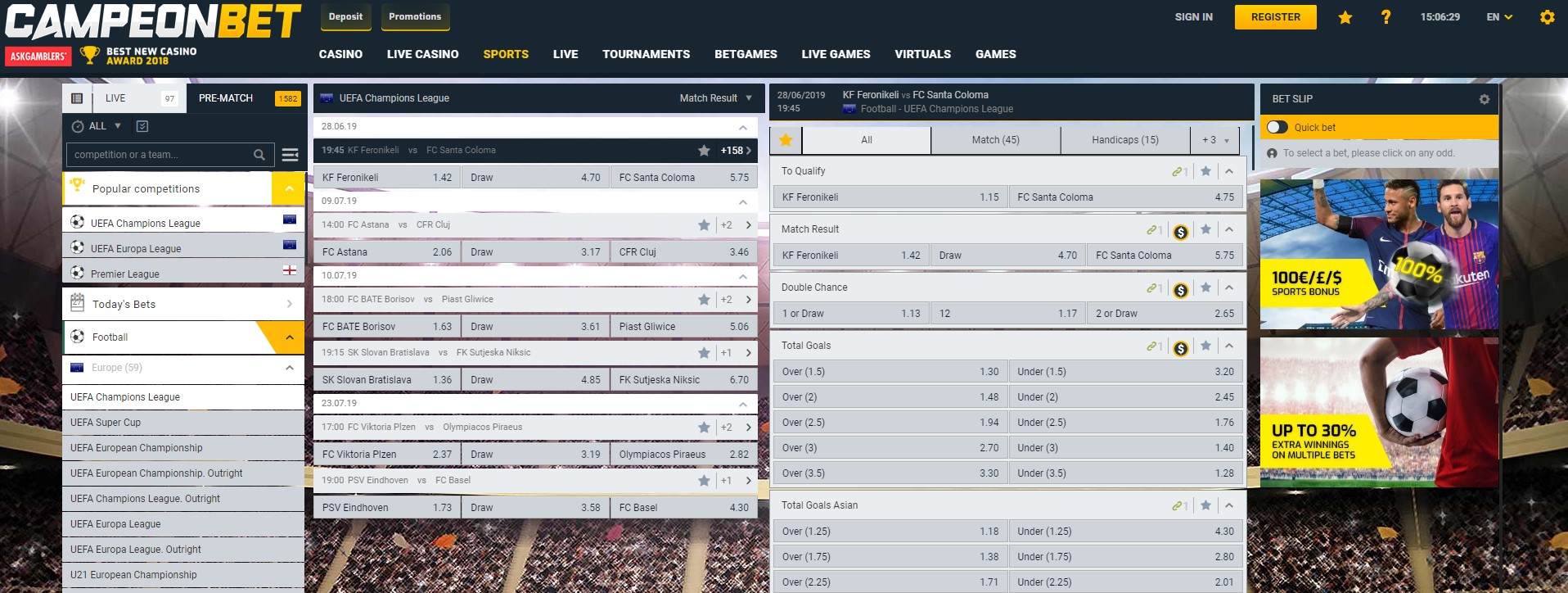The height and width of the screenshot is (593, 1568).
Task: Click the link icon in To Qualify header
Action: tap(1179, 172)
